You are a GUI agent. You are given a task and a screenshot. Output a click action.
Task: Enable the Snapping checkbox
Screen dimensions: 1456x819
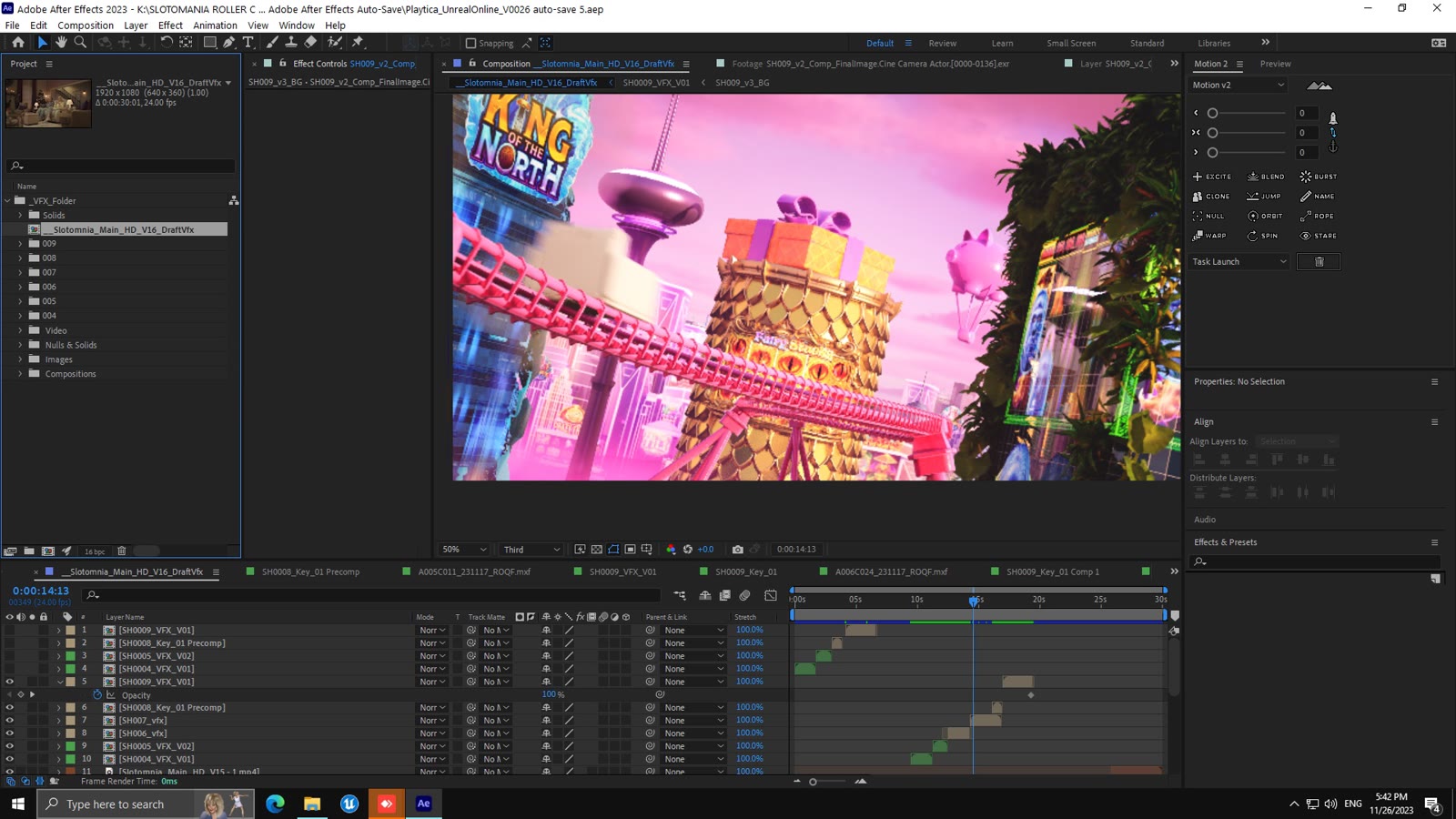click(x=470, y=43)
